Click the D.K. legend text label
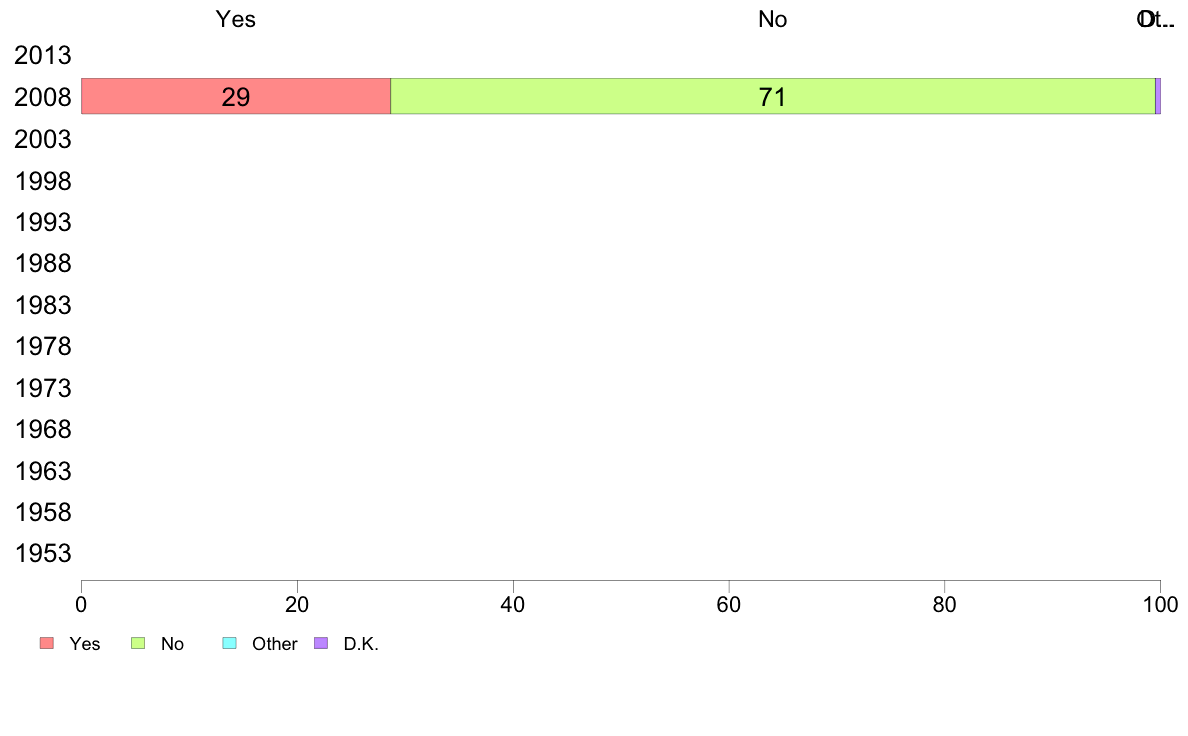The image size is (1188, 736). tap(361, 644)
